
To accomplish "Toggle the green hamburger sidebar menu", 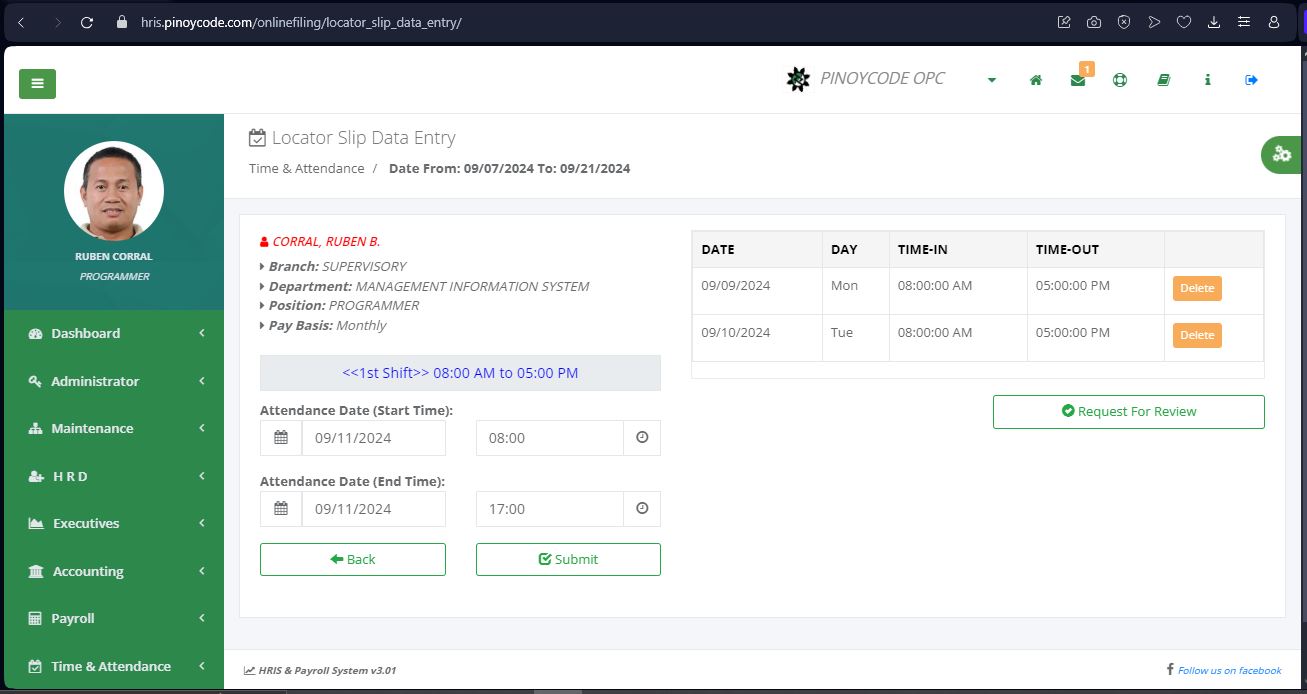I will pyautogui.click(x=37, y=83).
